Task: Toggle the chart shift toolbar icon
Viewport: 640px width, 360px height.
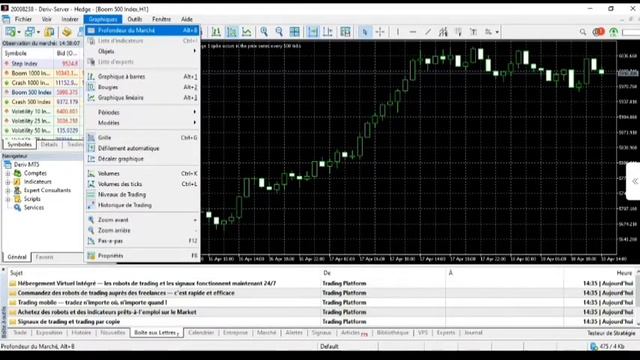Action: 328,32
